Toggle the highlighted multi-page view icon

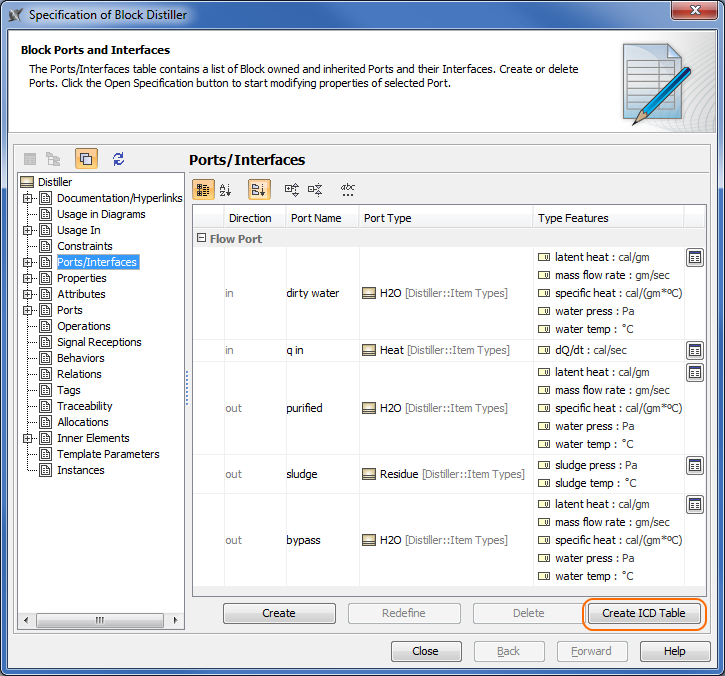point(86,159)
